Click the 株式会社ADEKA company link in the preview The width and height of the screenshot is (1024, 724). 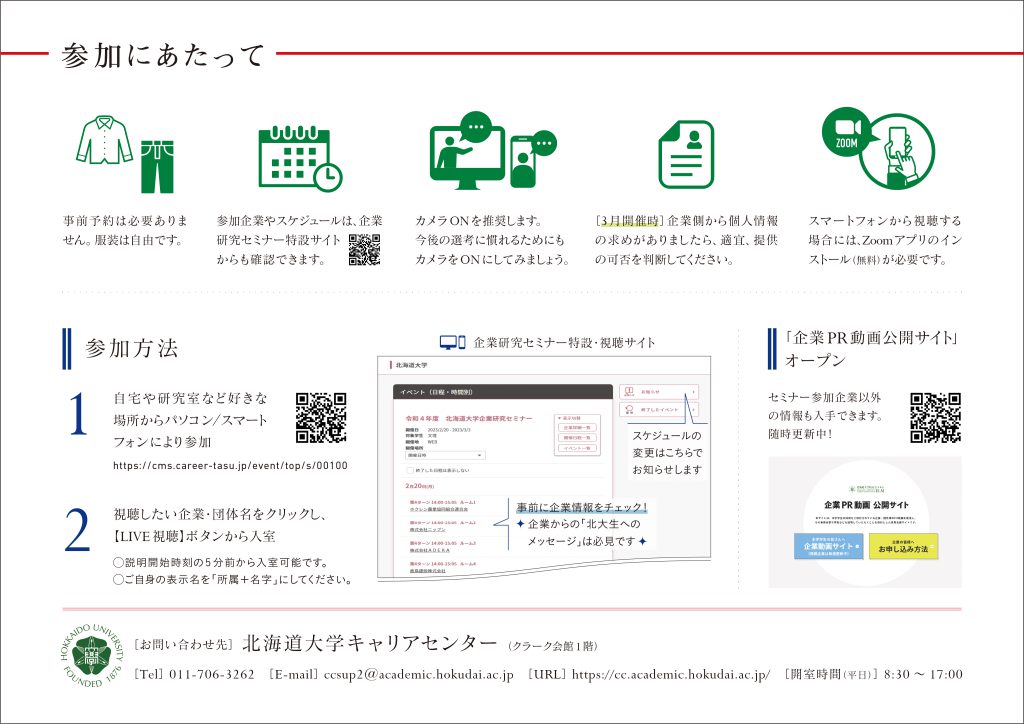(x=430, y=550)
